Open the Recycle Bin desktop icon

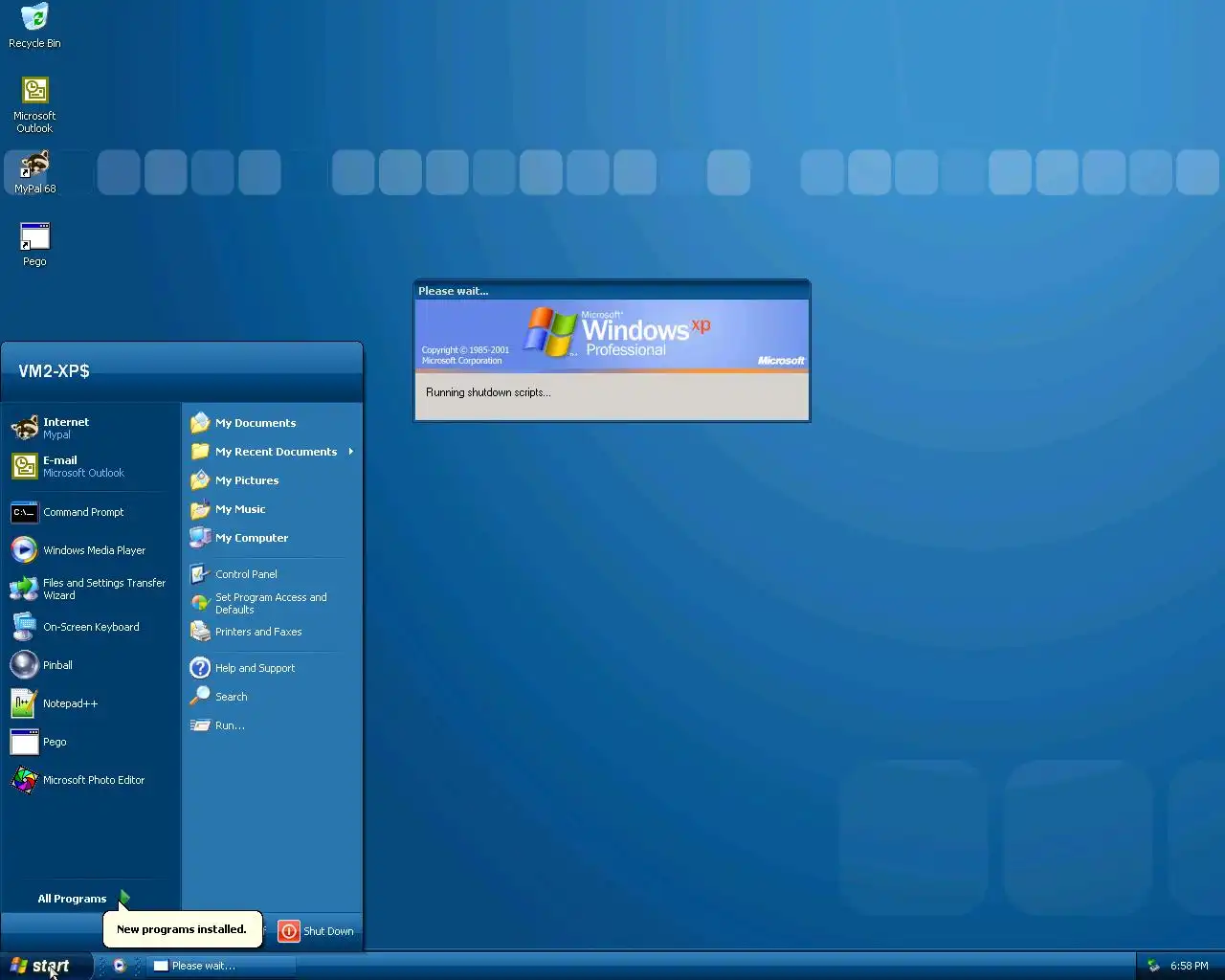[x=34, y=26]
